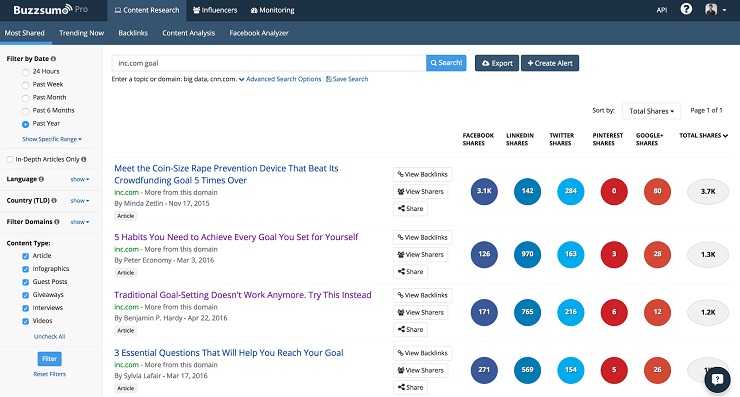Expand the Country (TLD) show dropdown

coord(80,201)
